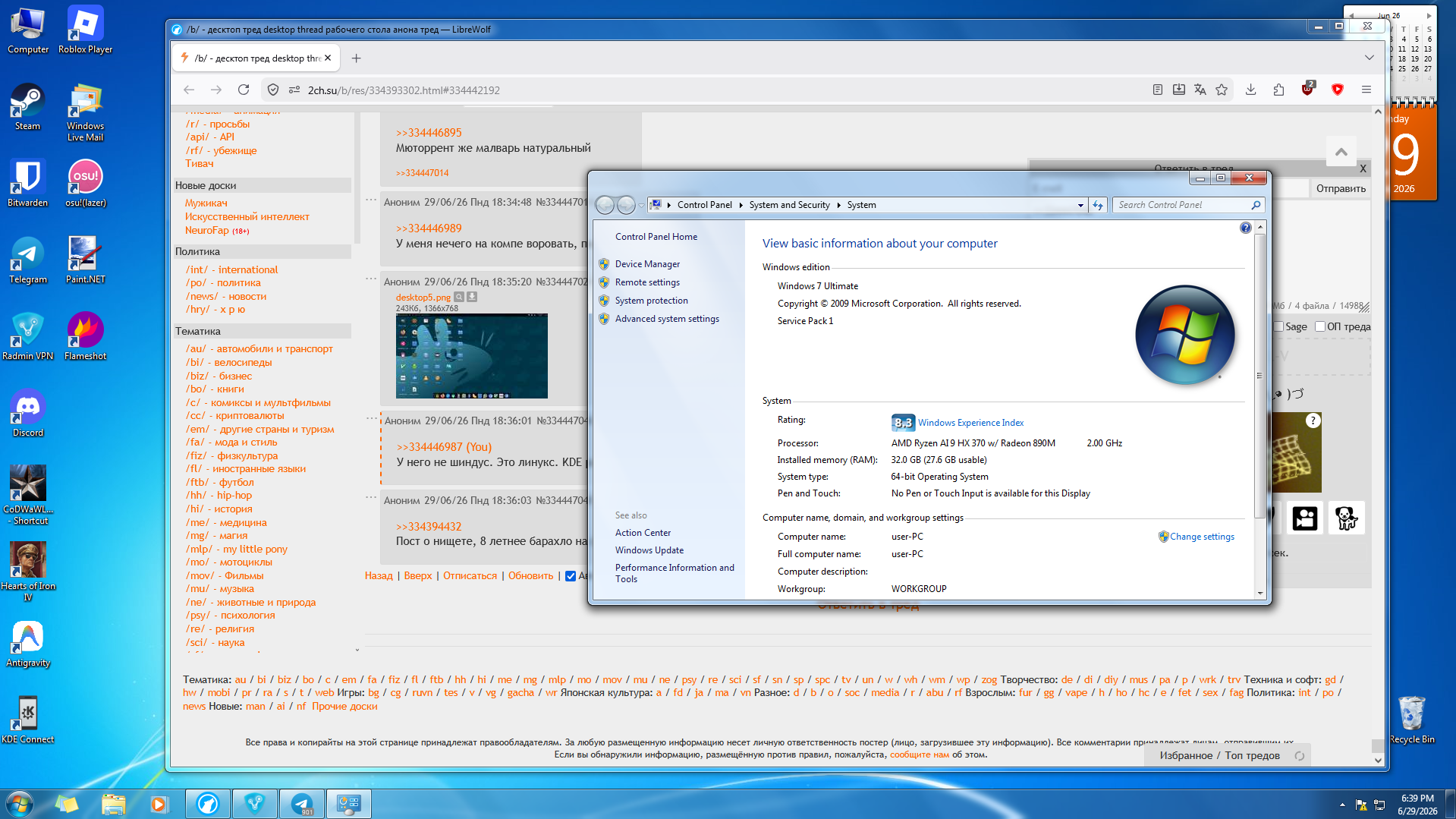Show hidden system tray icons
This screenshot has height=819, width=1456.
pos(1342,805)
